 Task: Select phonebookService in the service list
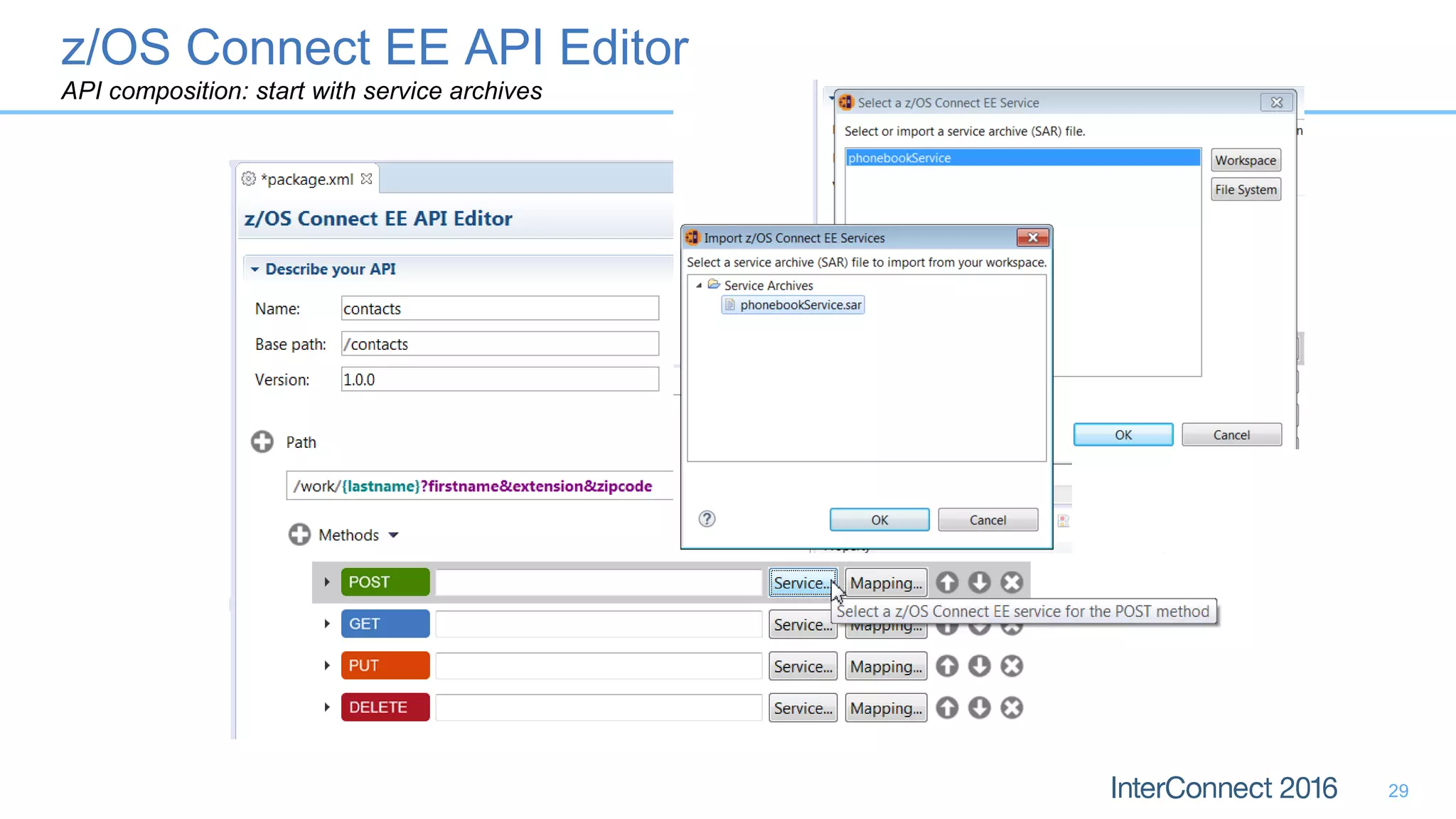pos(1023,158)
